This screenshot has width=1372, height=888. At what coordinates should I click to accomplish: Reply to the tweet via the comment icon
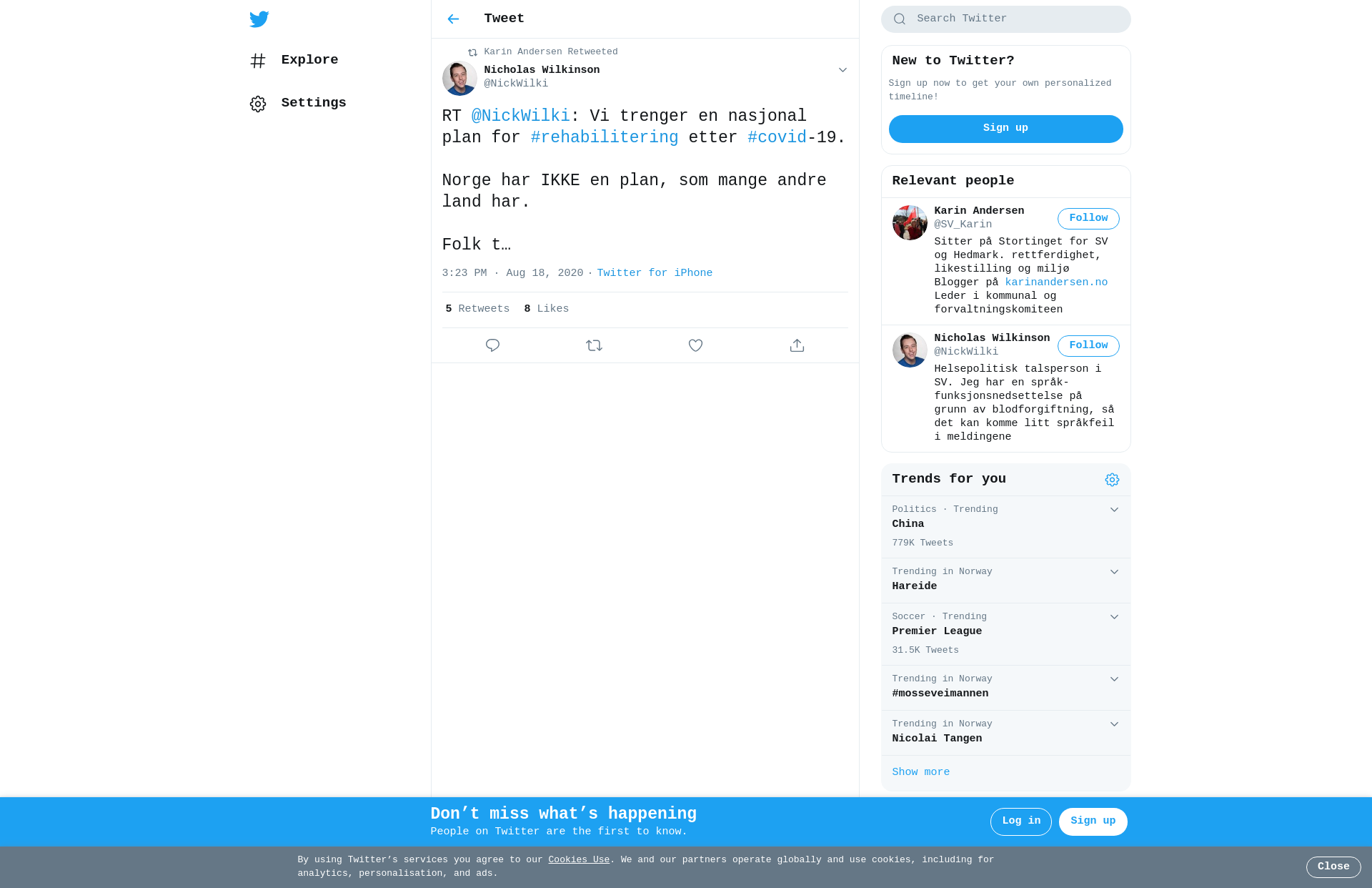(492, 345)
